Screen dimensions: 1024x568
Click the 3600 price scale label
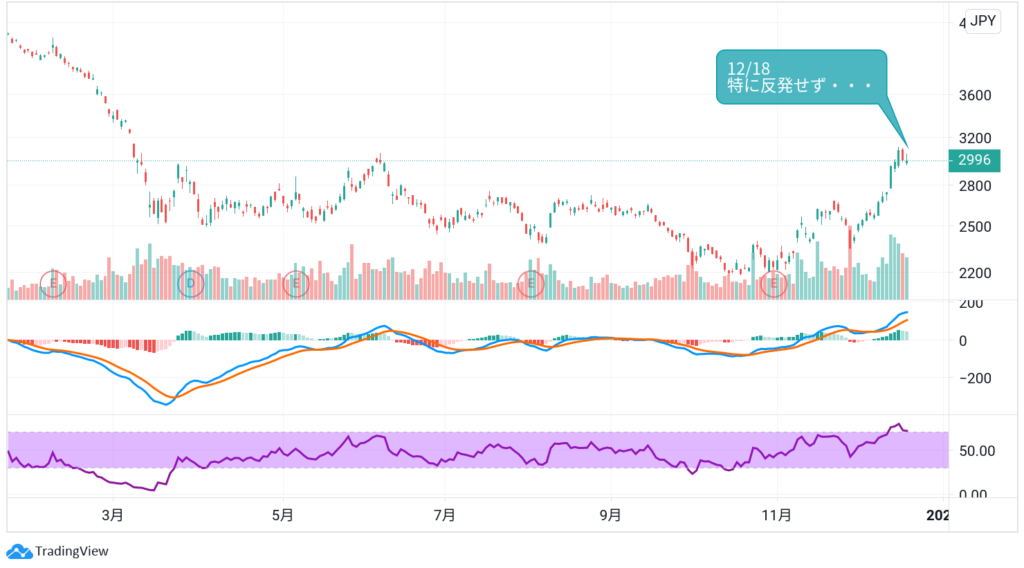[x=973, y=96]
